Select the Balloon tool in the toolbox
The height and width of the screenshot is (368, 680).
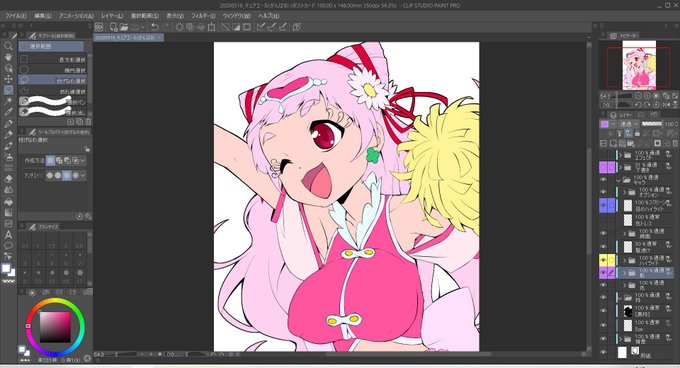[8, 246]
